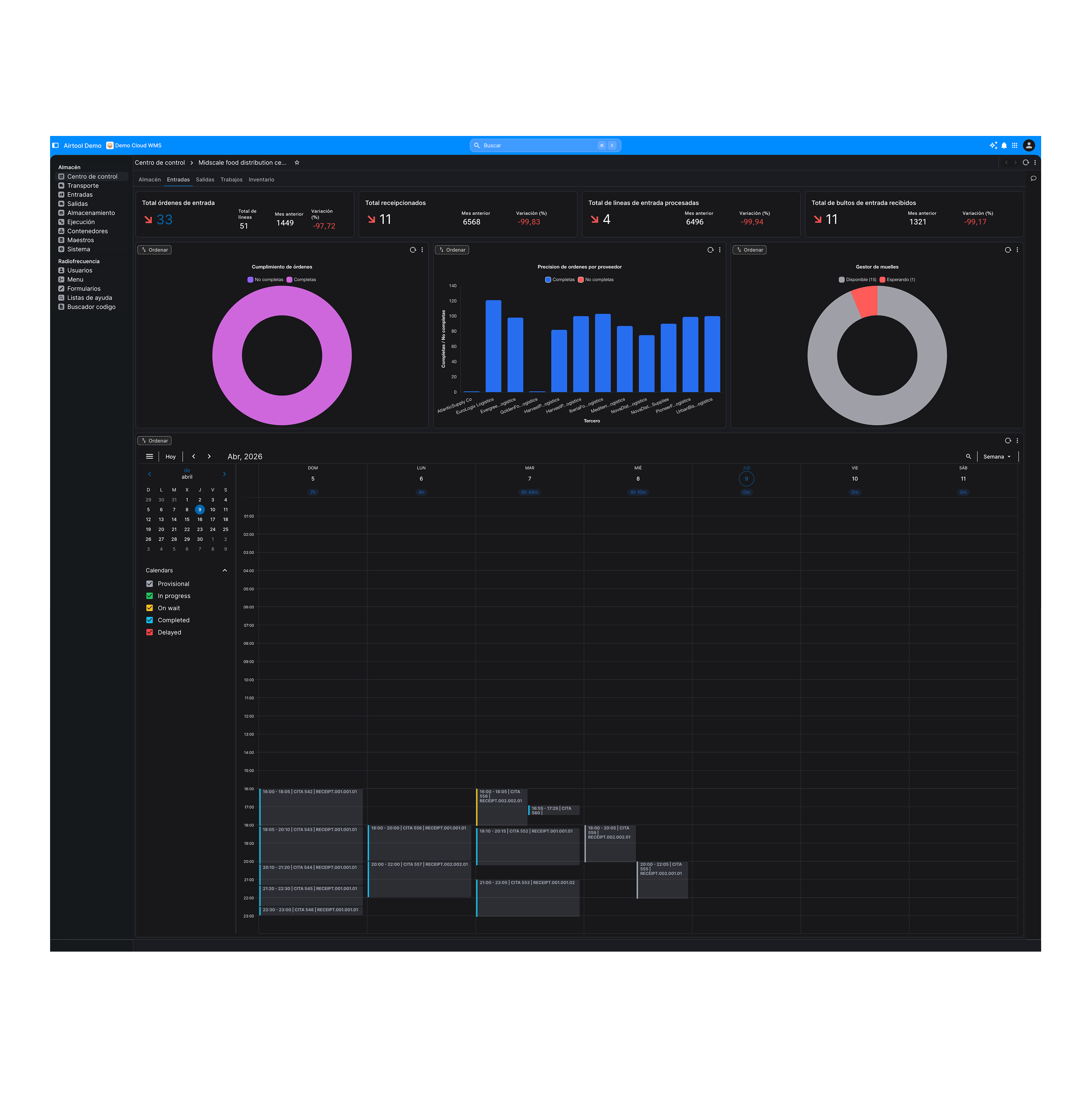Click the user profile avatar
This screenshot has width=1092, height=1113.
1029,146
